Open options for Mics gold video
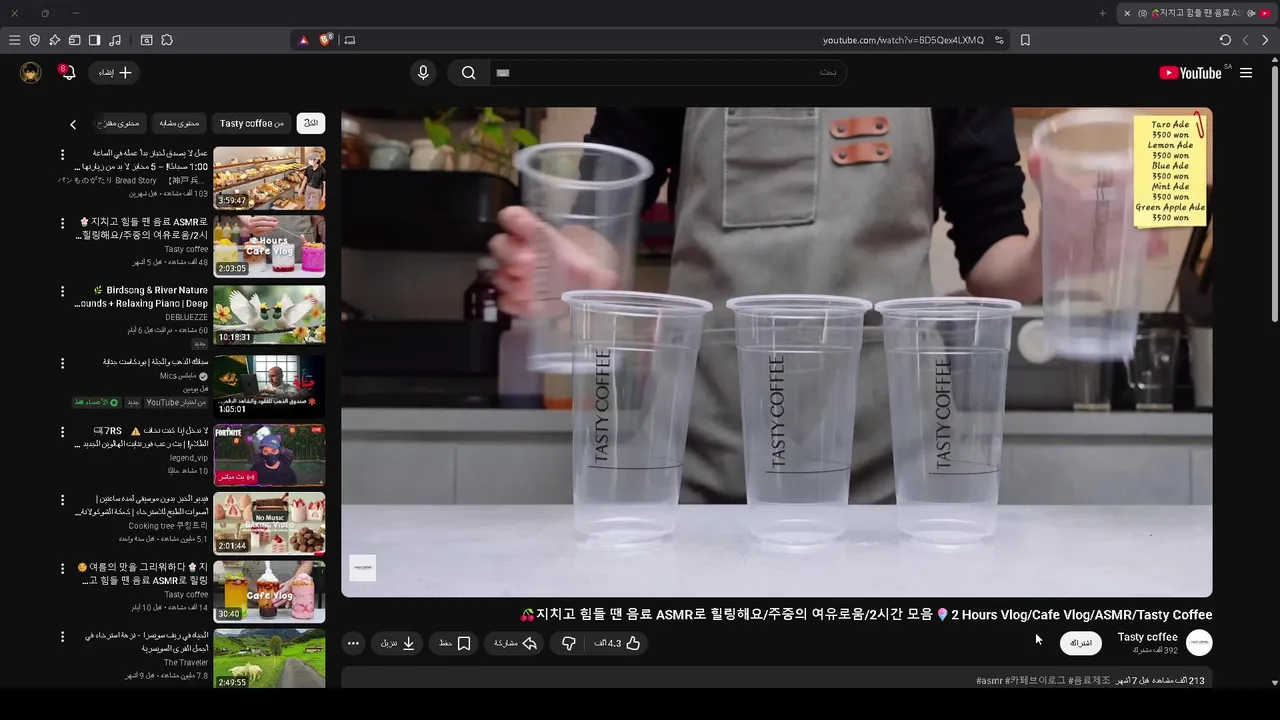 (62, 362)
